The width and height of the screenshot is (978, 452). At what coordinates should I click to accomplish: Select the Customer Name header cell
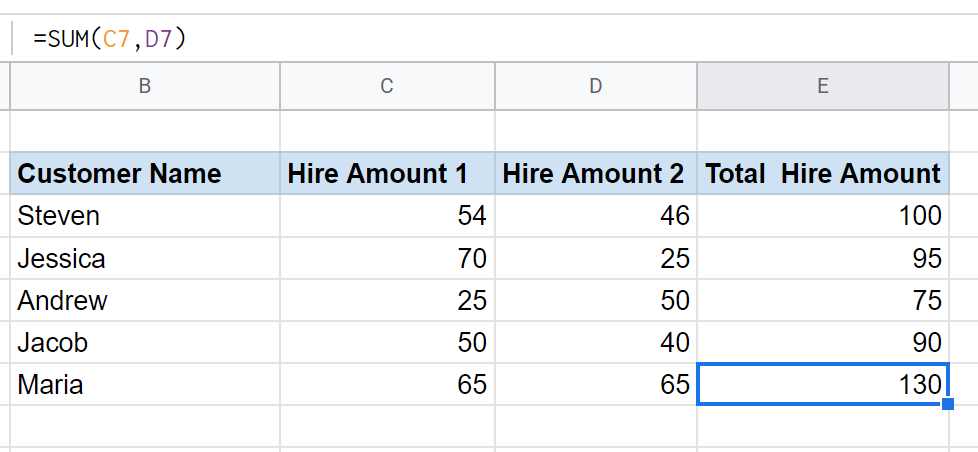pos(145,173)
